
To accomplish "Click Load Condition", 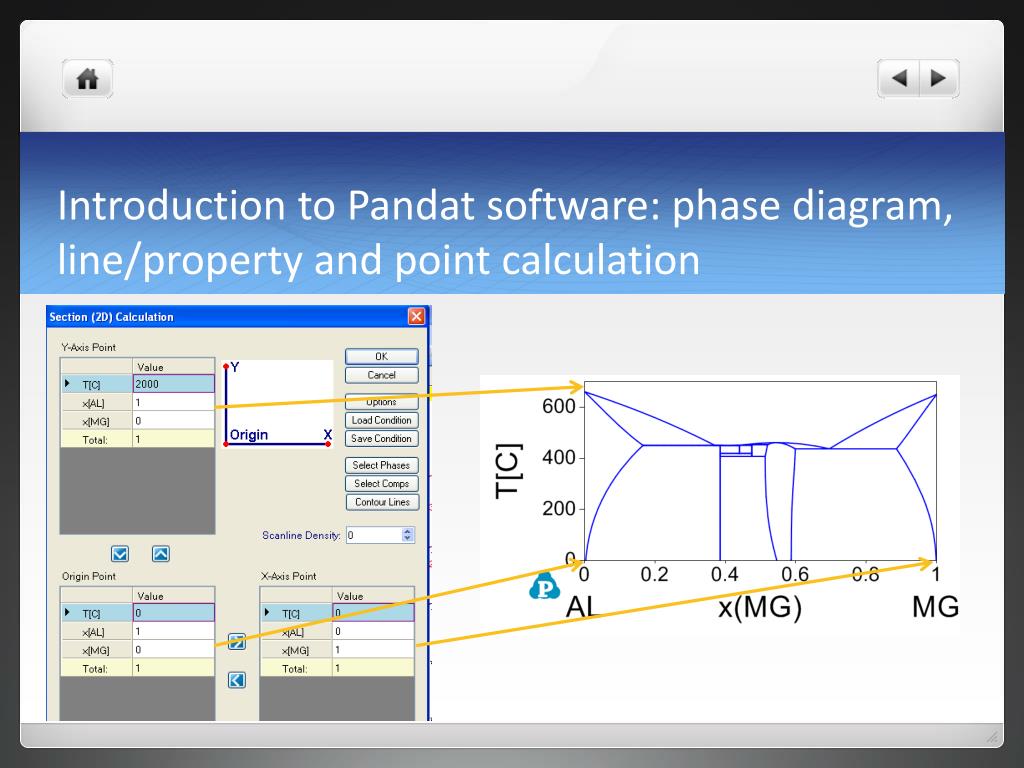I will [381, 420].
